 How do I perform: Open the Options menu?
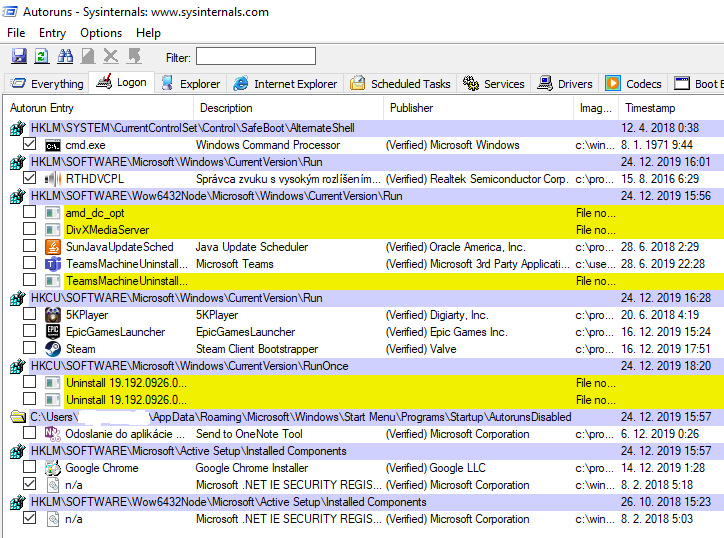[101, 33]
